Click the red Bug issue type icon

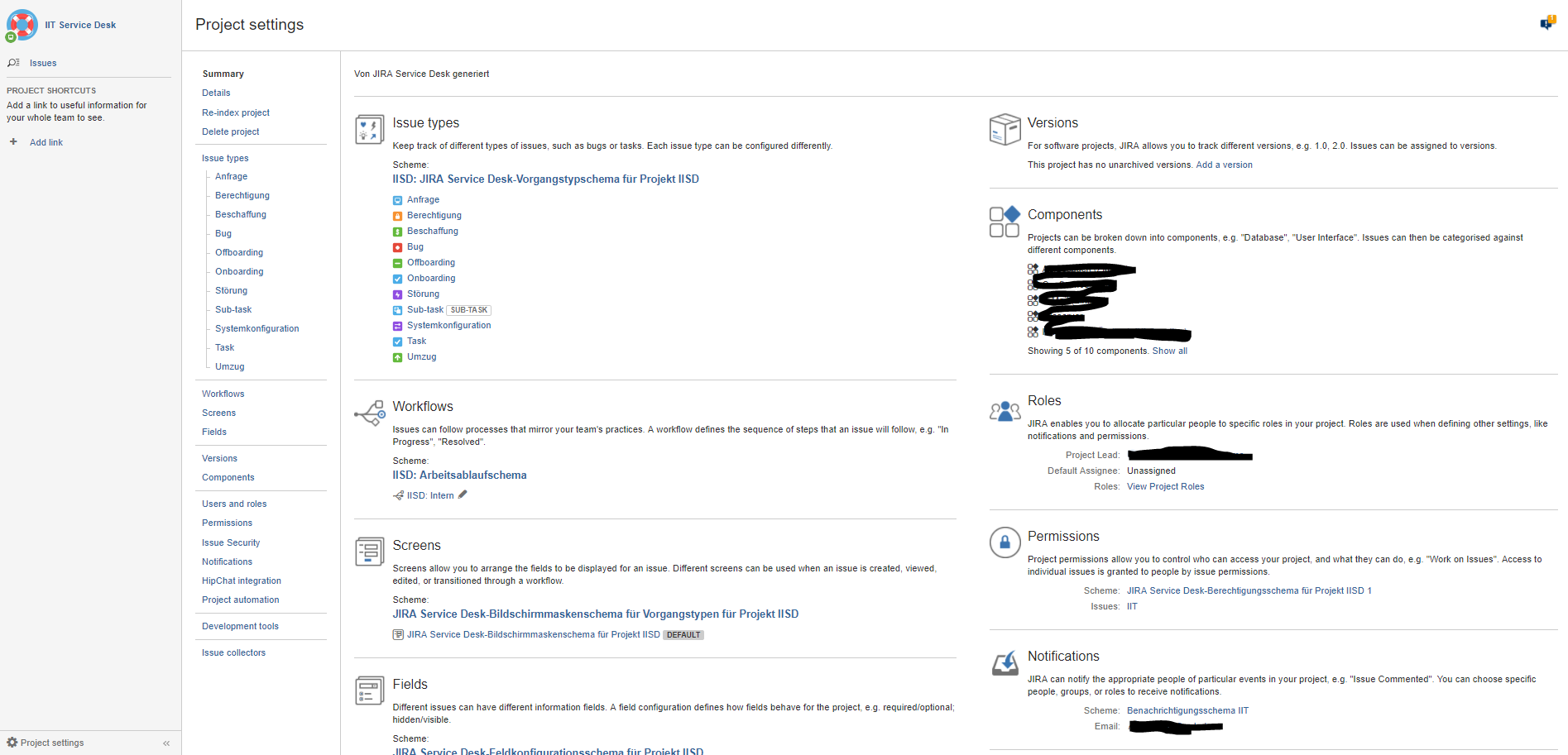click(x=397, y=247)
